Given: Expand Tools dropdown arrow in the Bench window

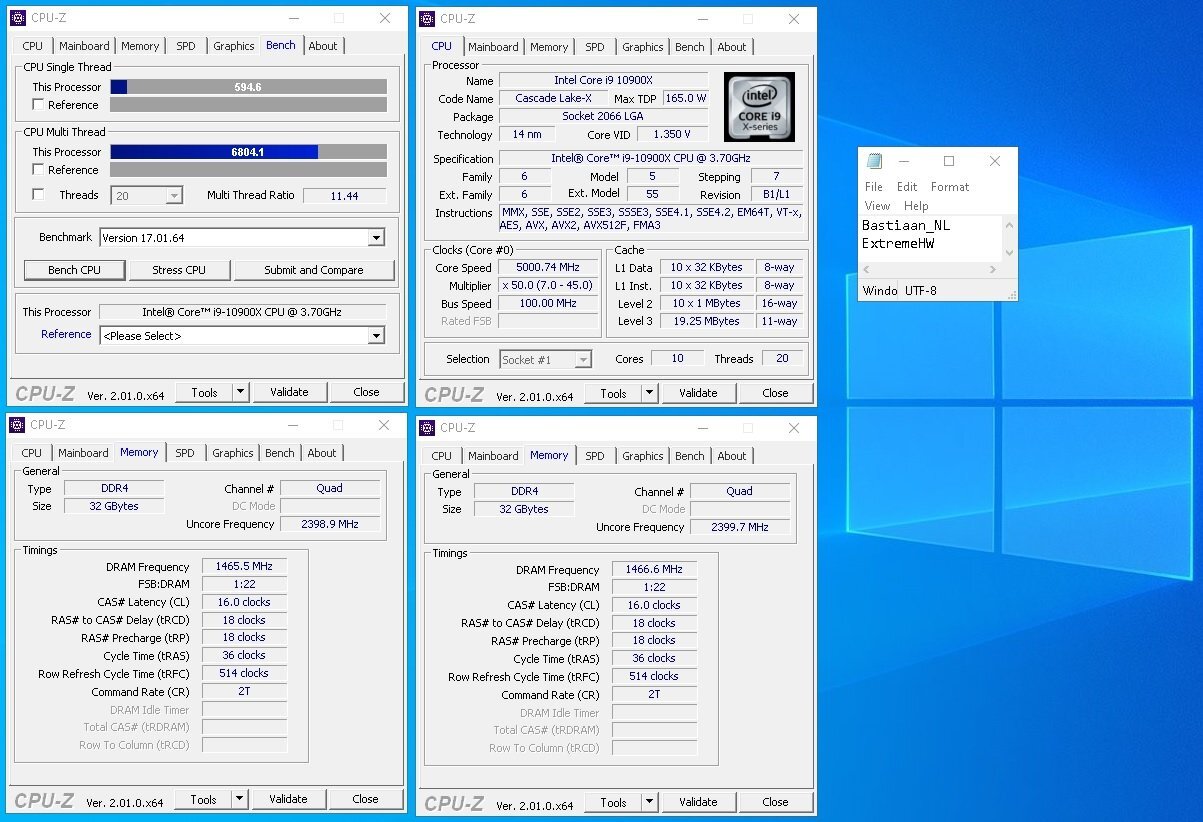Looking at the screenshot, I should 240,392.
